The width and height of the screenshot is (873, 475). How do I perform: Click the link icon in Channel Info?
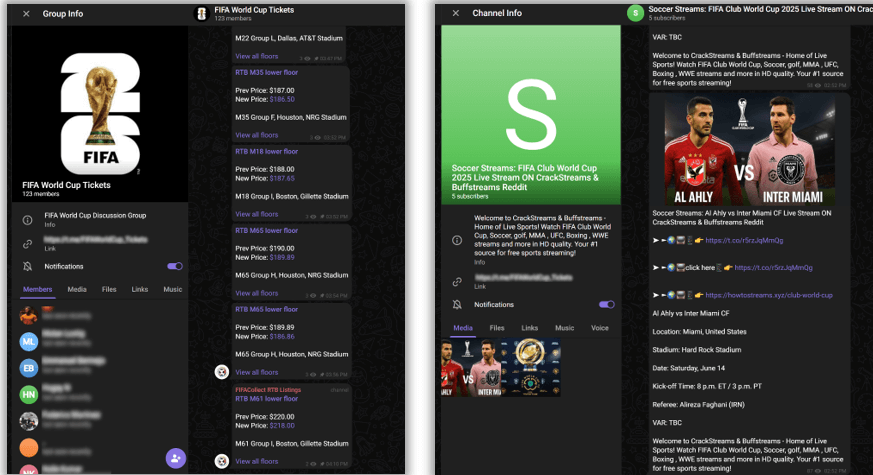(x=457, y=282)
